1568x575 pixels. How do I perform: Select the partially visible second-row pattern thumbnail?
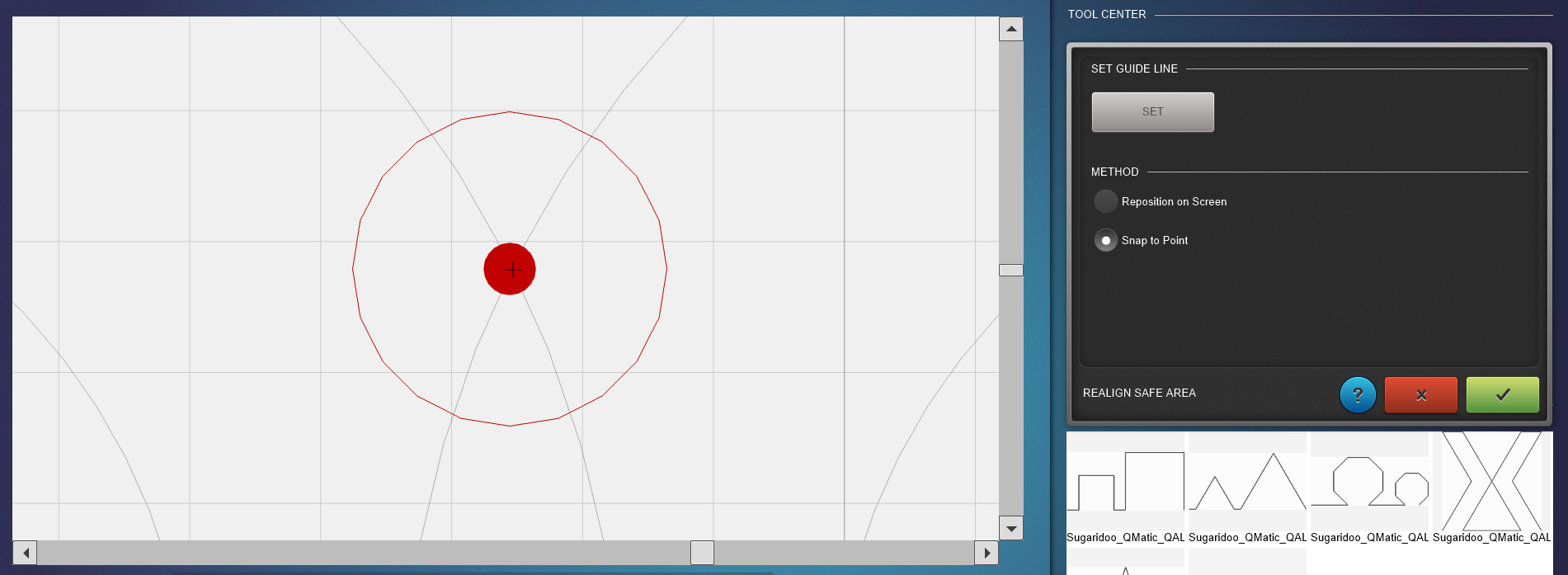1125,565
